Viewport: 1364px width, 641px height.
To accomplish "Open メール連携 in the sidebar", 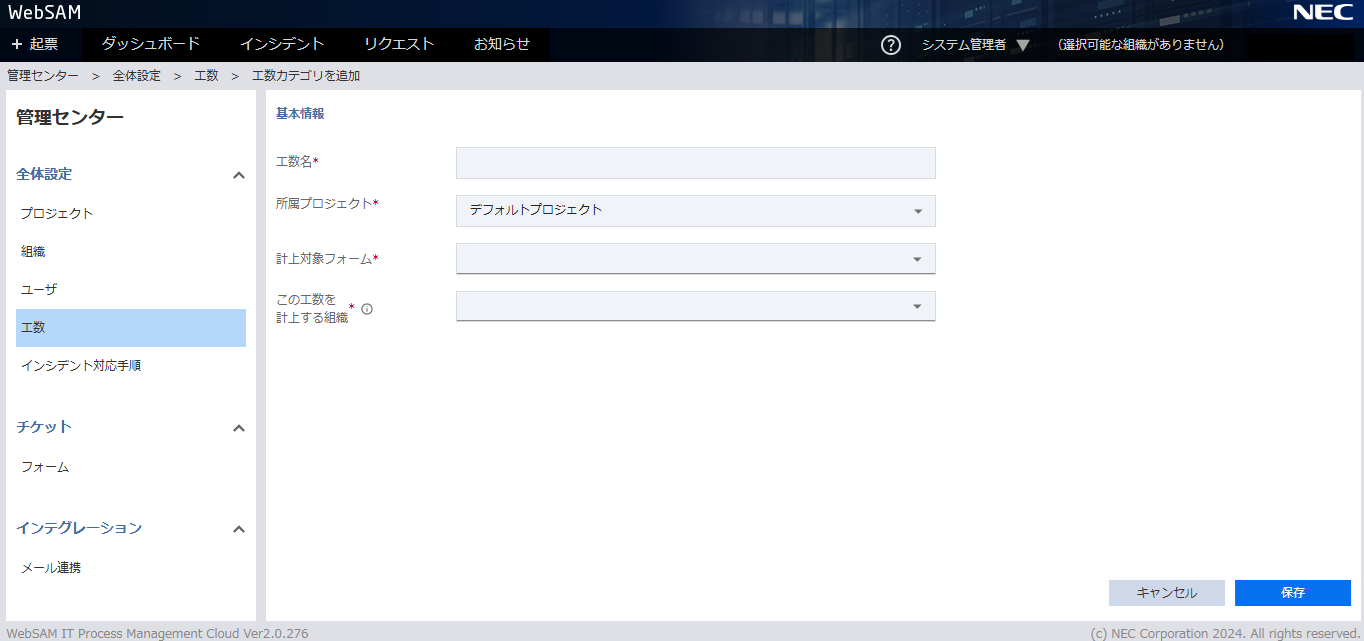I will pyautogui.click(x=51, y=568).
